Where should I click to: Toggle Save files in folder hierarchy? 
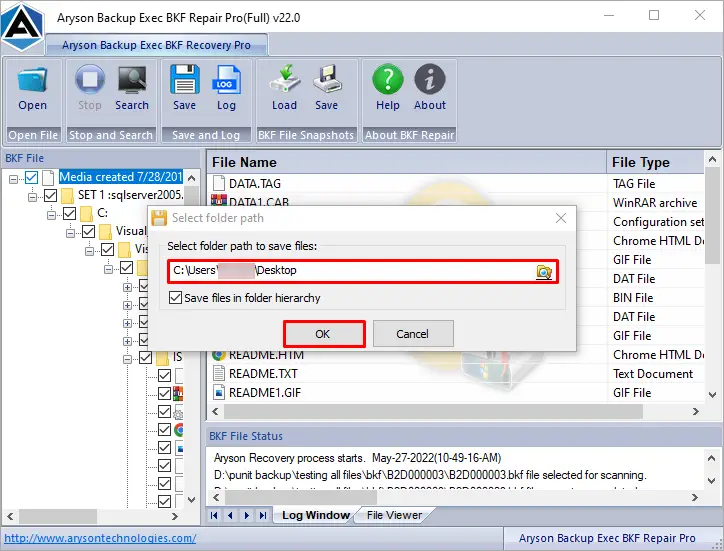pos(175,297)
